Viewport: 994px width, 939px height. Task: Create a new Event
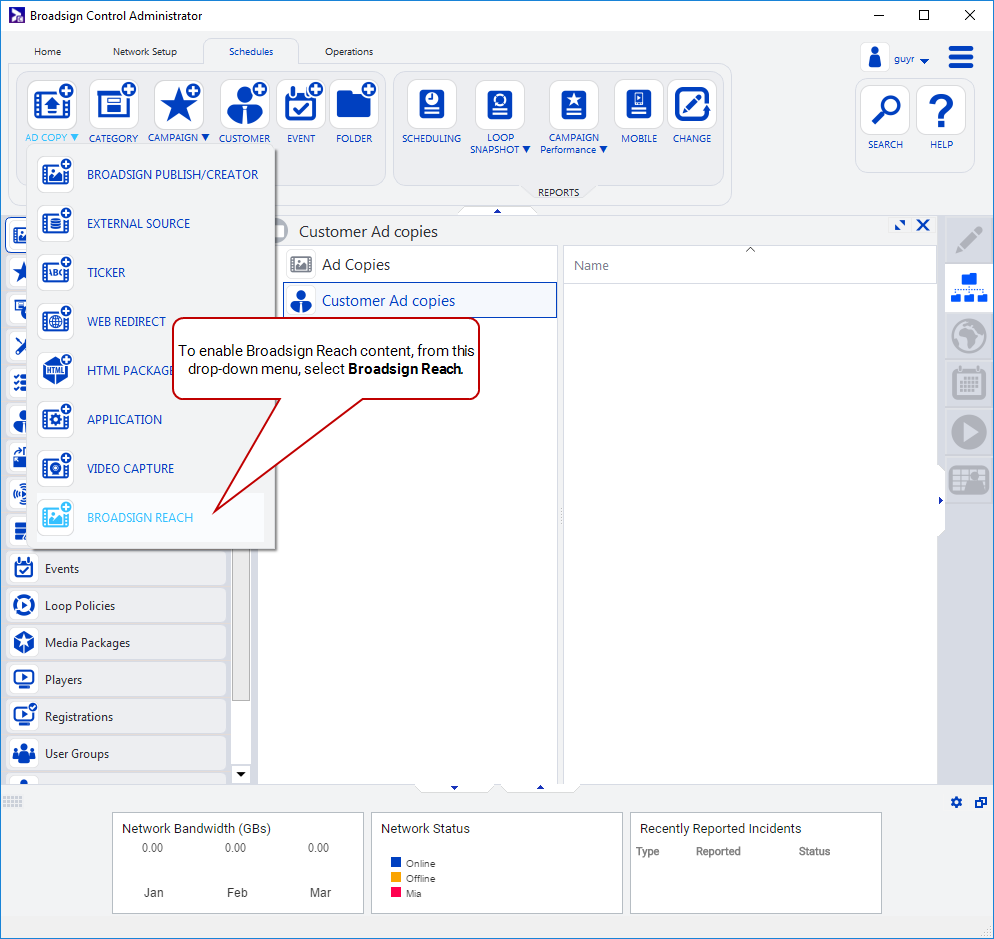point(301,104)
